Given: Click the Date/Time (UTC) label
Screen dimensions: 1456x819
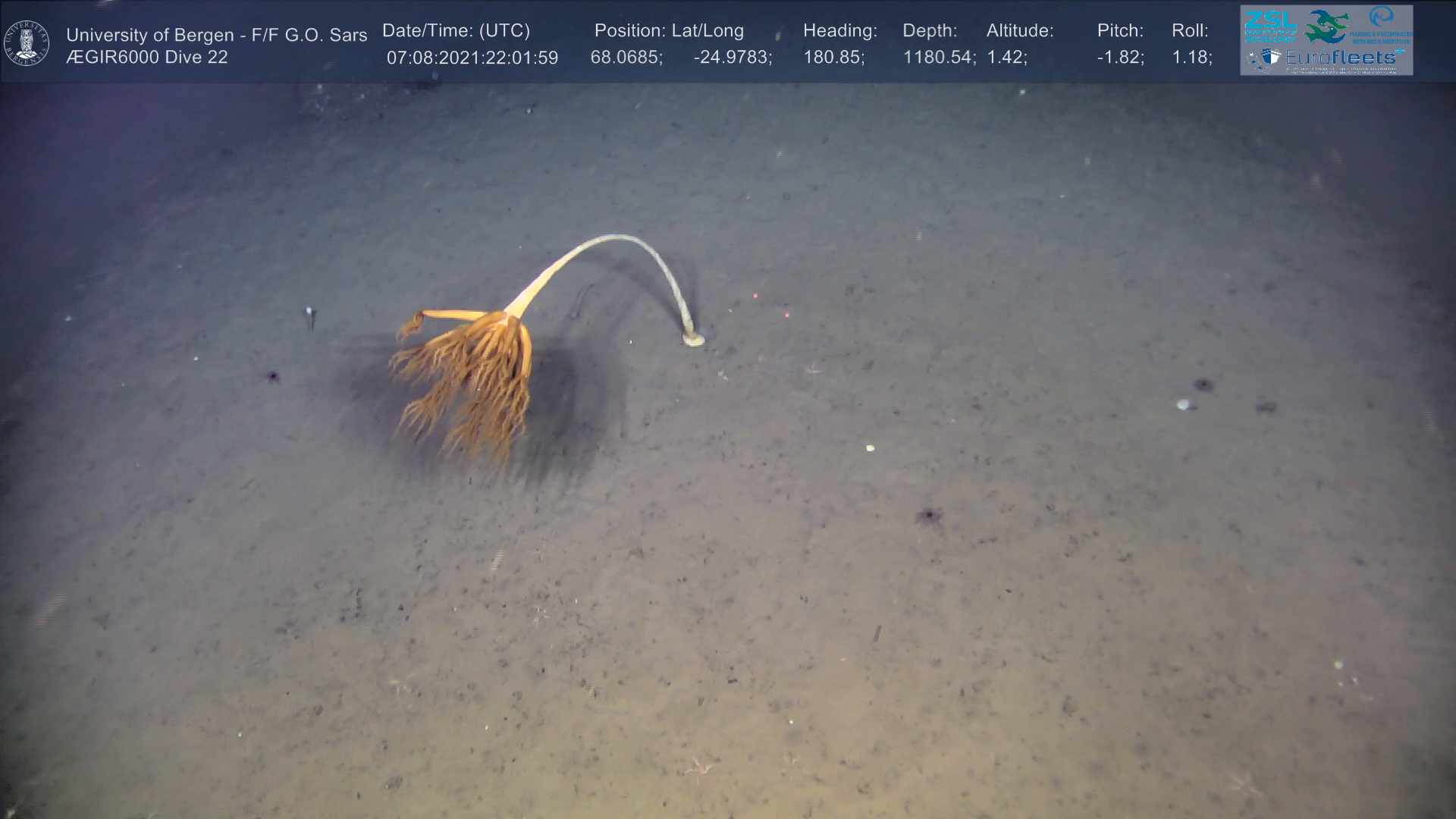Looking at the screenshot, I should (x=456, y=31).
